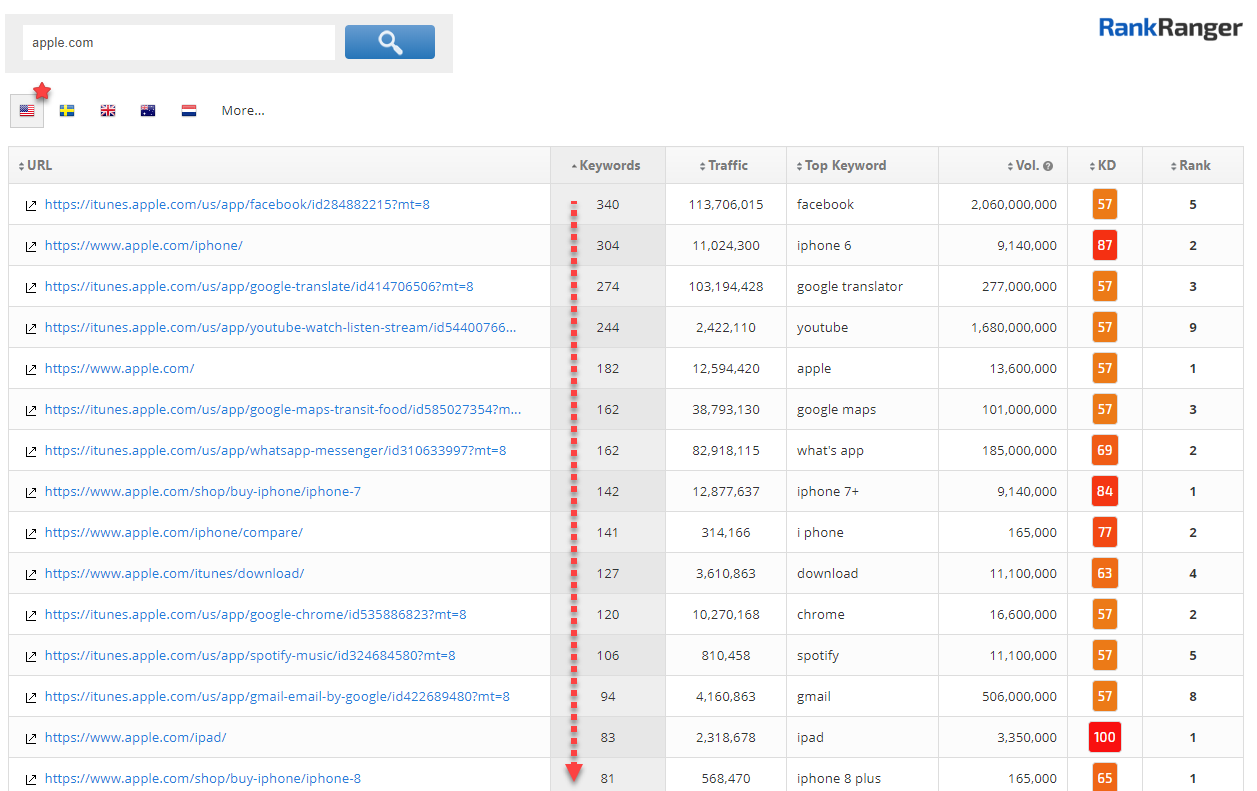1257x791 pixels.
Task: Sort by the Top Keyword header
Action: pyautogui.click(x=845, y=166)
